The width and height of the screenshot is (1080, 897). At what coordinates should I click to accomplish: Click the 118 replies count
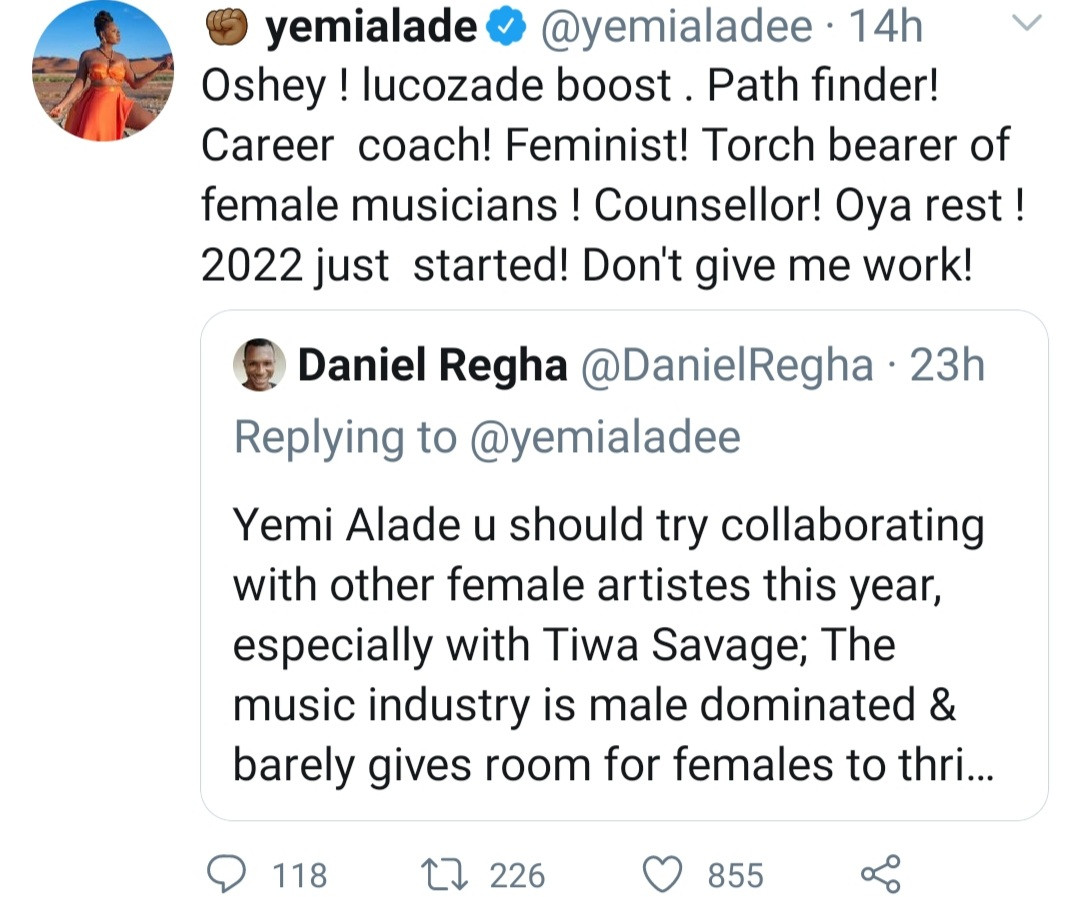299,876
